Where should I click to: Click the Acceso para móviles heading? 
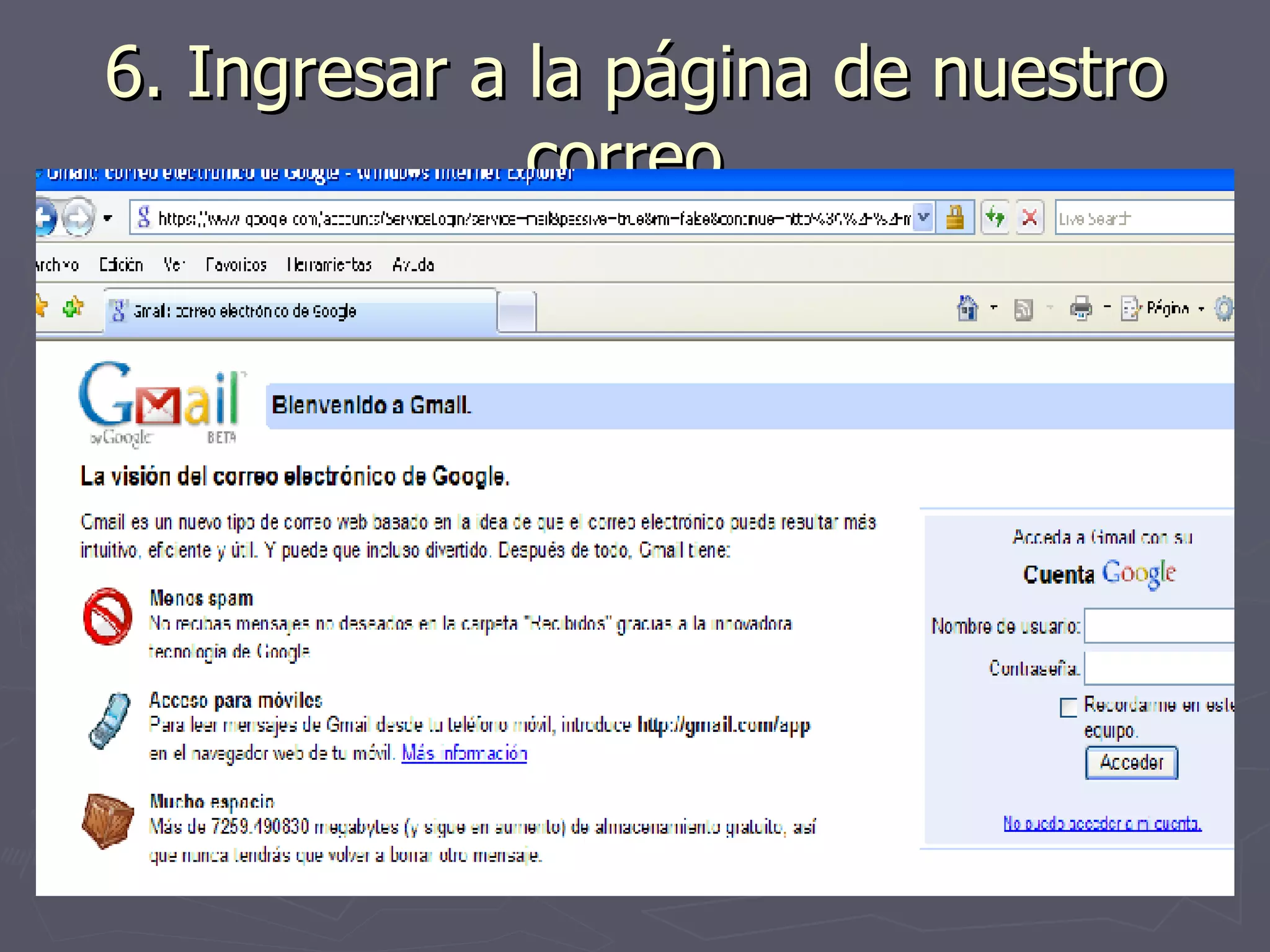236,700
